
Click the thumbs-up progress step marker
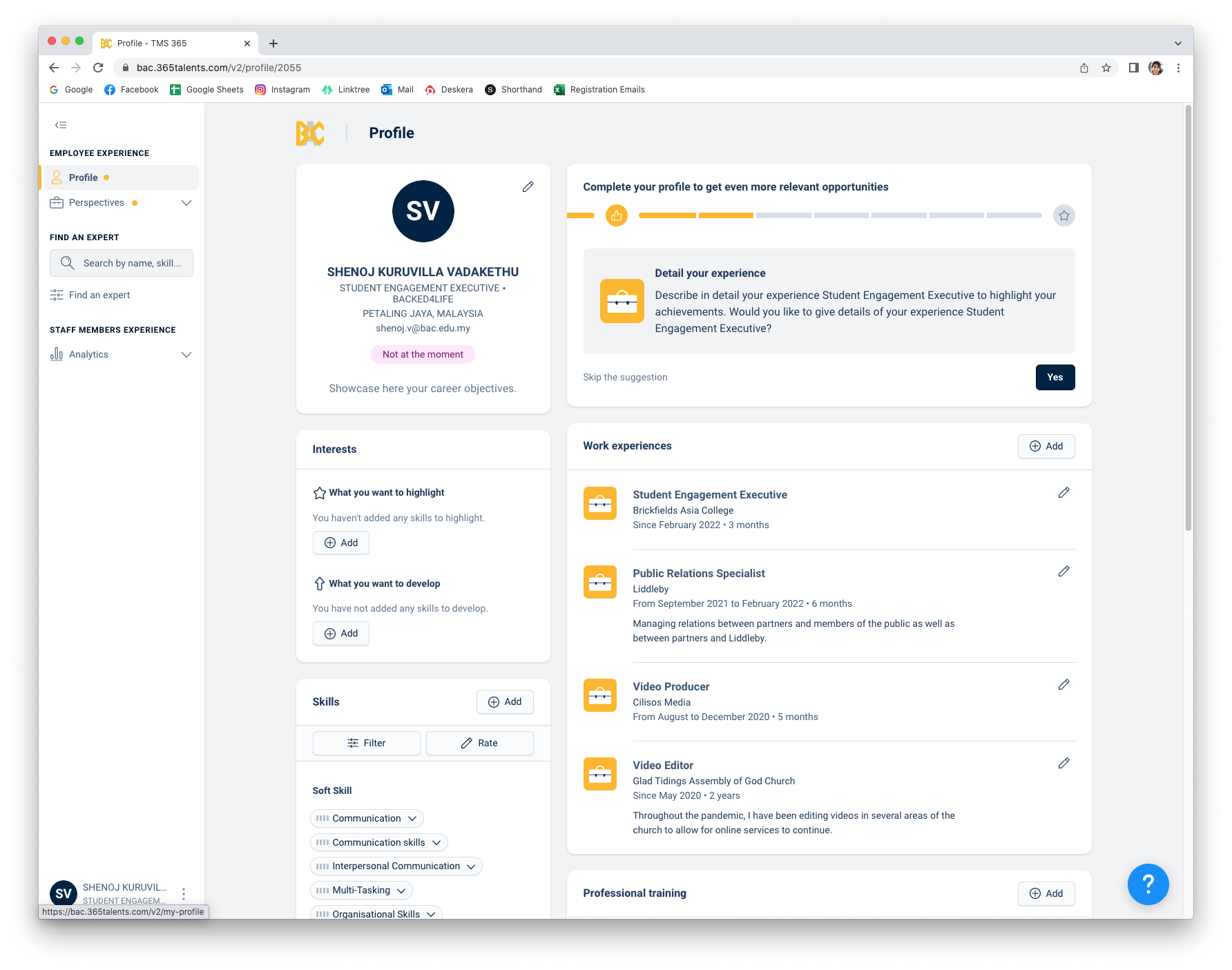click(616, 216)
